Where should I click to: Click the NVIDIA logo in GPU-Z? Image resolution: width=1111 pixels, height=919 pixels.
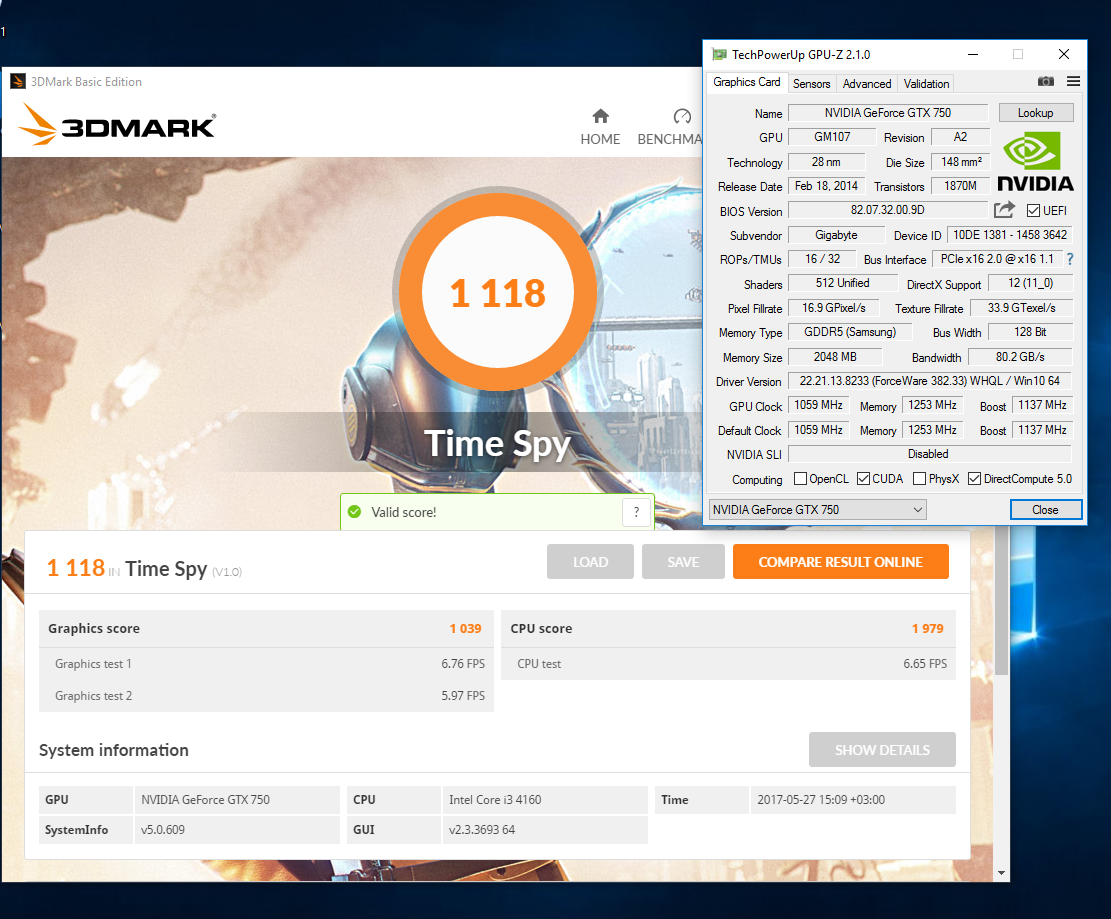(x=1035, y=162)
